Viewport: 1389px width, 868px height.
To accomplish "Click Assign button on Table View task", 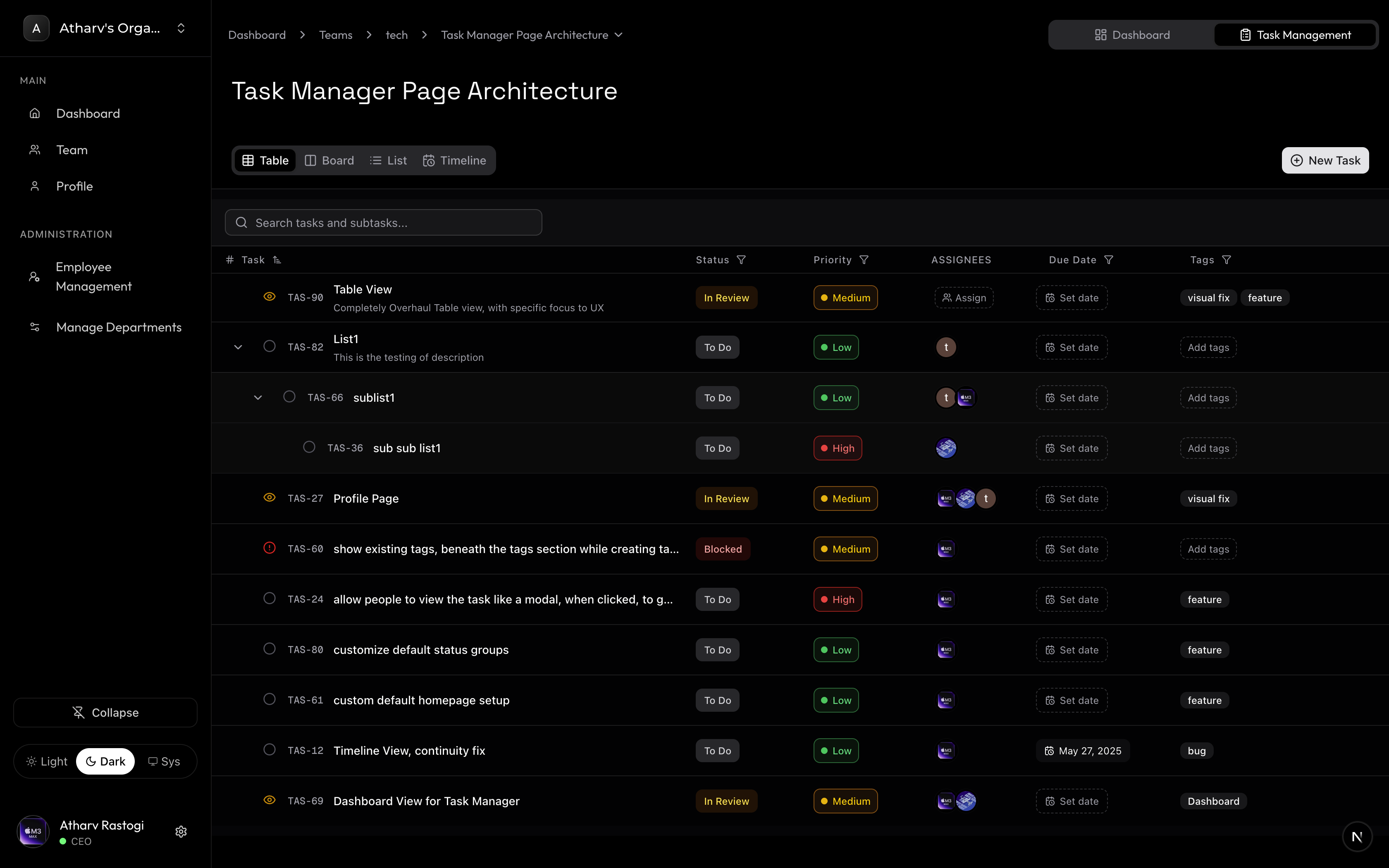I will 964,298.
